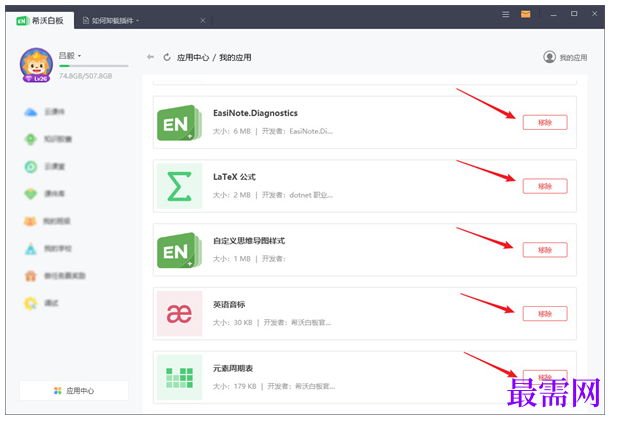
Task: Remove the 英语音标 plugin
Action: click(545, 314)
